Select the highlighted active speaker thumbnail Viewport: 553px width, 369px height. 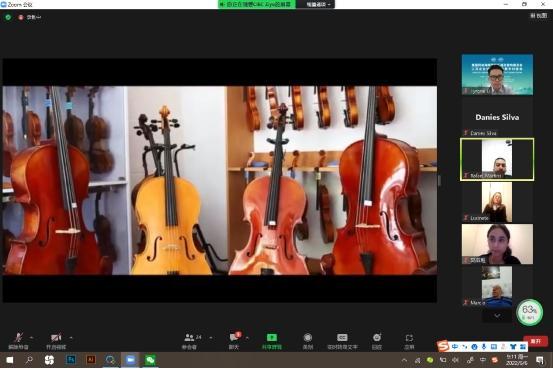pos(497,159)
